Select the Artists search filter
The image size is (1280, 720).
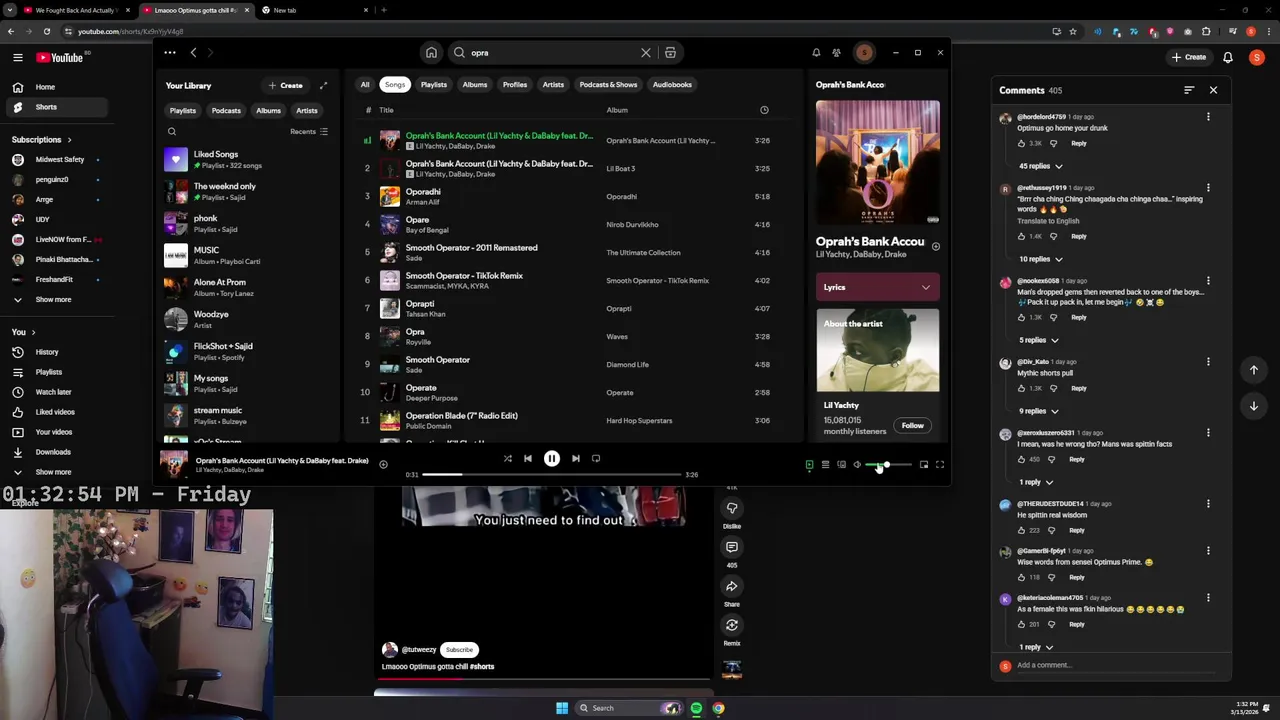click(x=553, y=85)
